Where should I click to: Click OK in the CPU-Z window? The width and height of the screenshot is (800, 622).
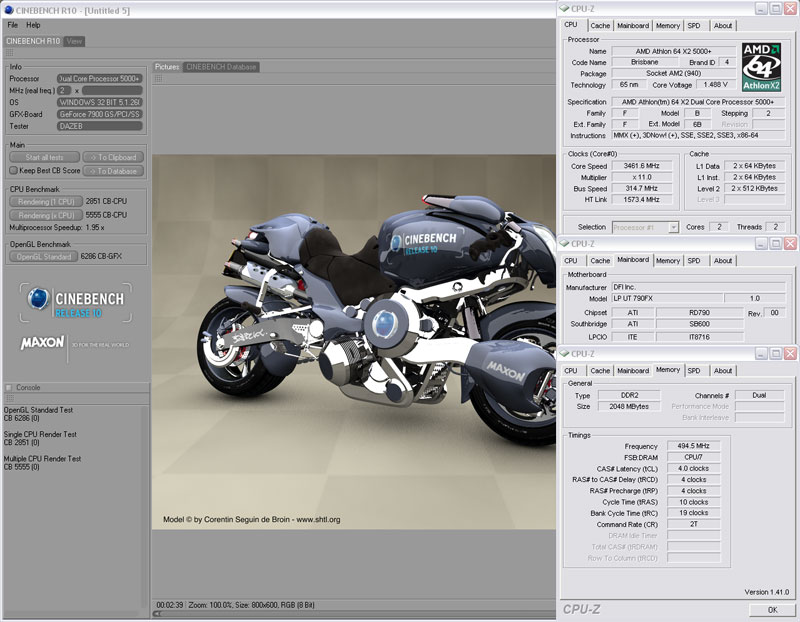(772, 609)
